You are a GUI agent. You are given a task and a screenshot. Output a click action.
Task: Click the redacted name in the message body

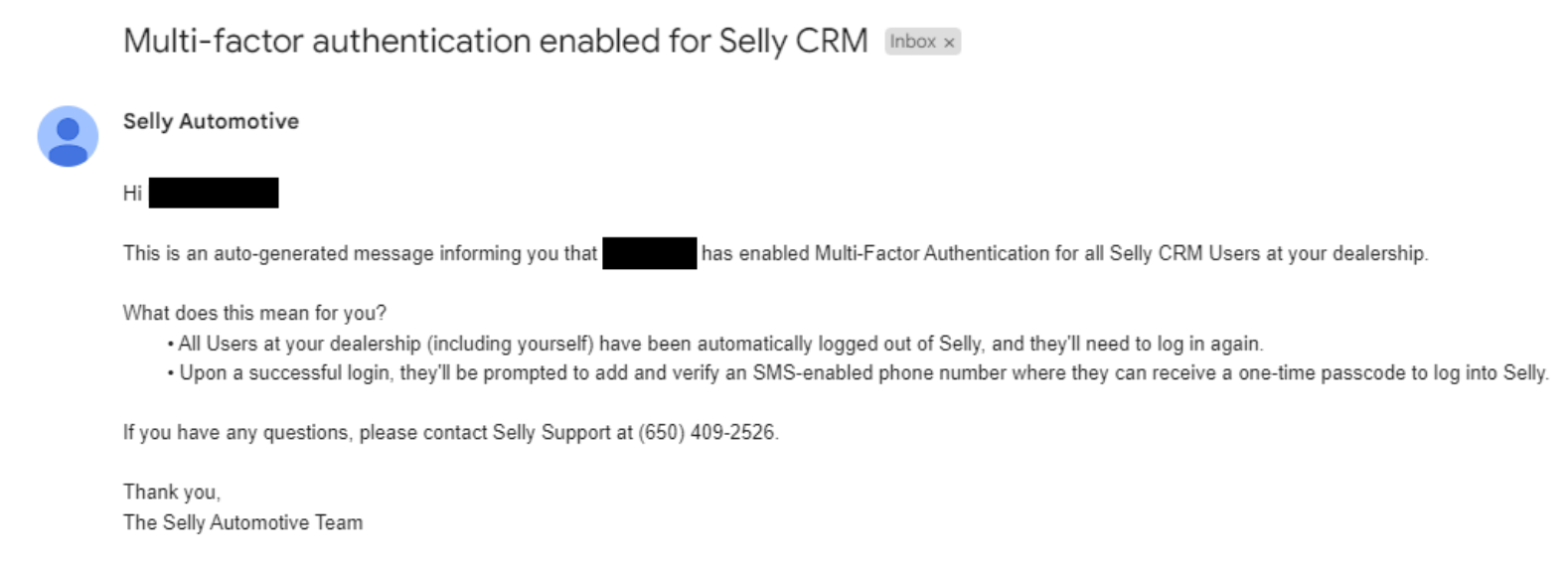(650, 253)
